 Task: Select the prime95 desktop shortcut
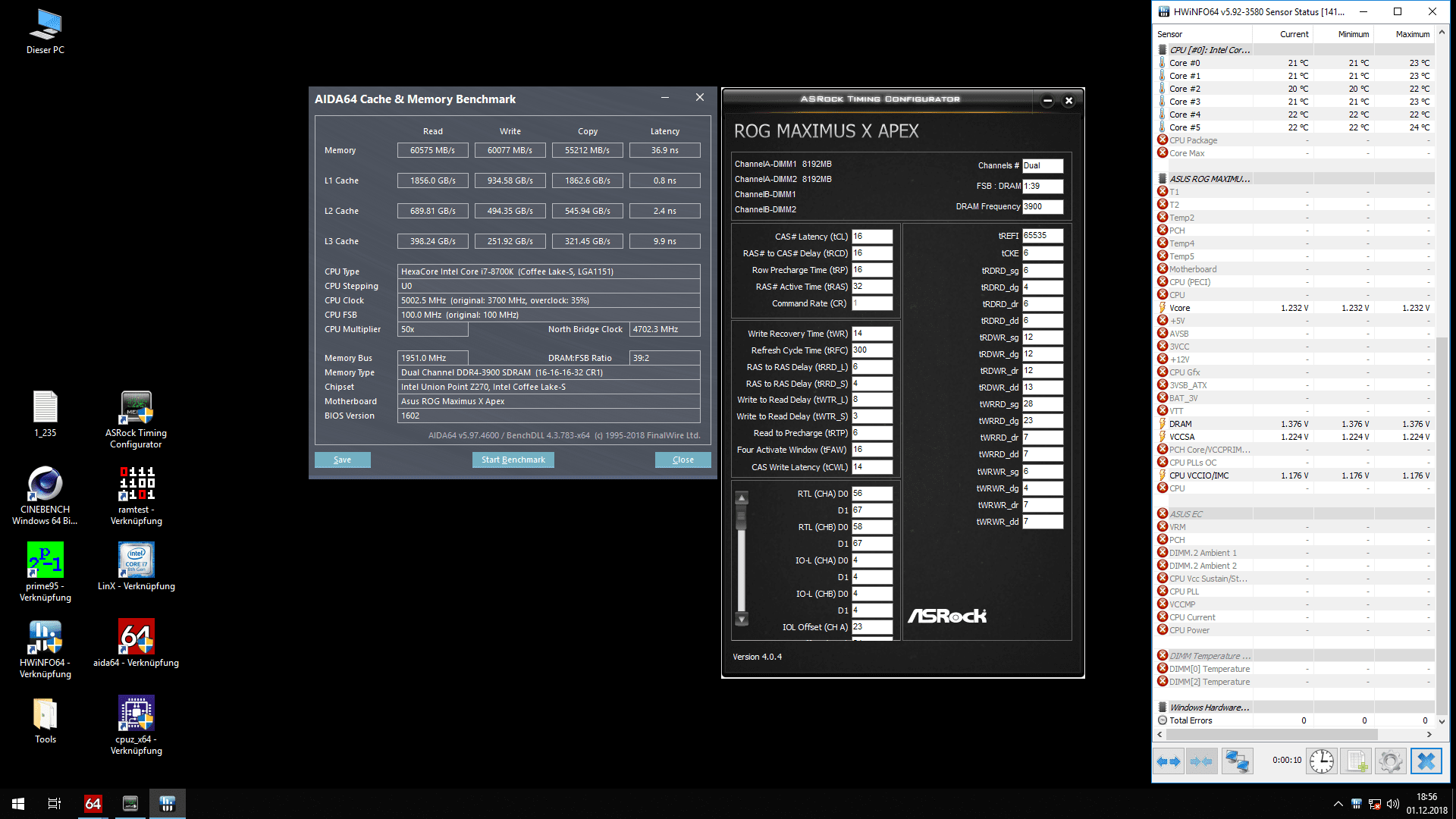(45, 573)
